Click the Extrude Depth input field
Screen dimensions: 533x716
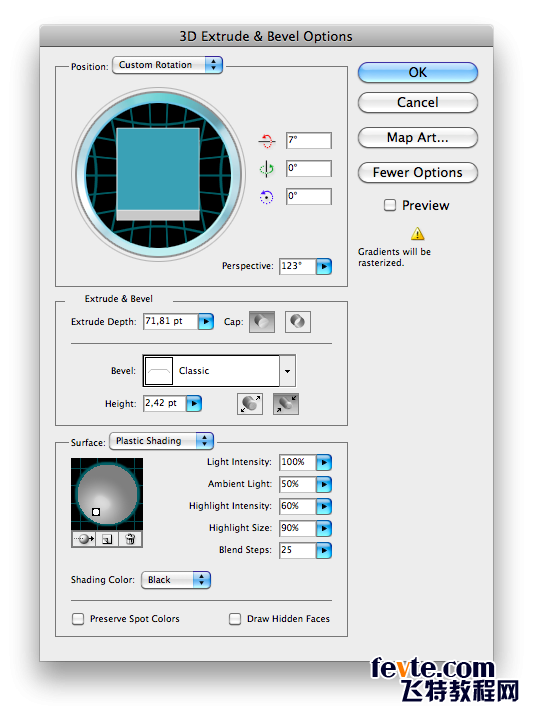pyautogui.click(x=171, y=321)
